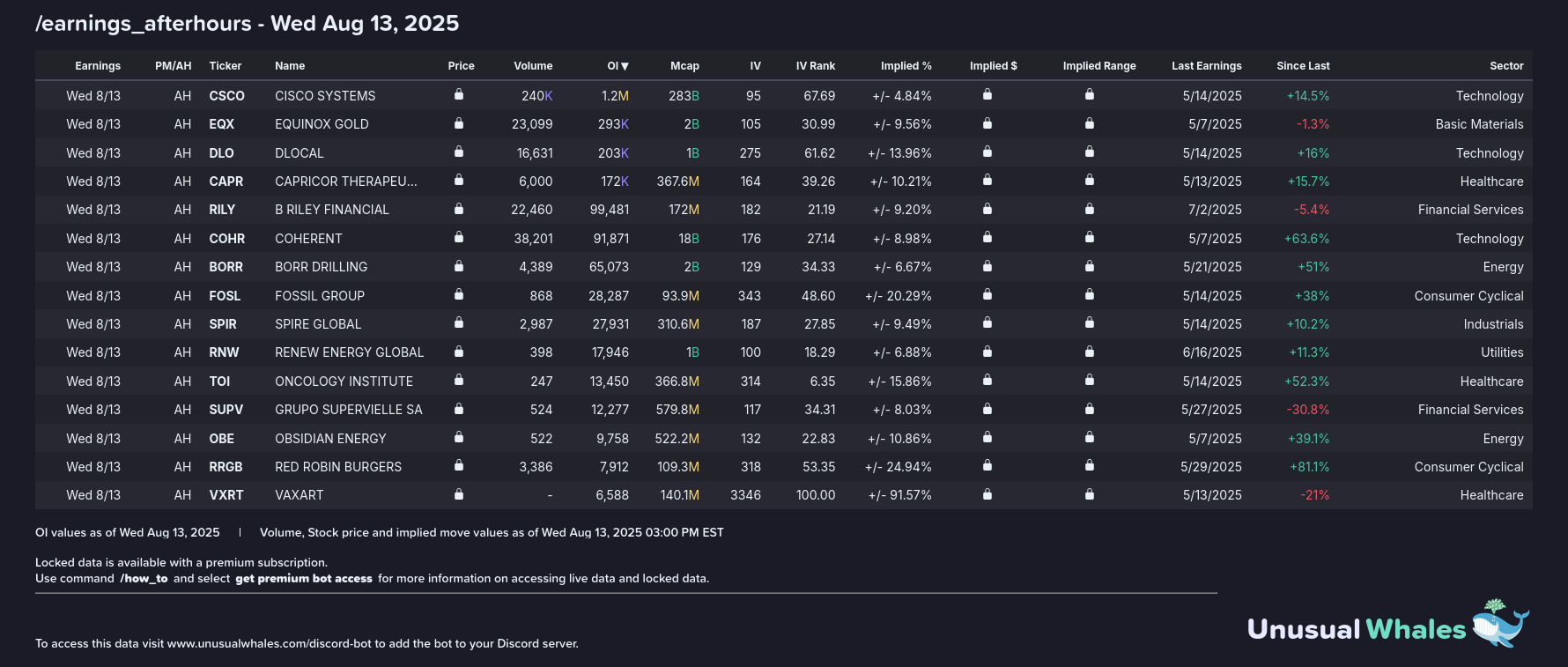Image resolution: width=1568 pixels, height=667 pixels.
Task: Click the +63.6% since last value
Action: pyautogui.click(x=1307, y=239)
